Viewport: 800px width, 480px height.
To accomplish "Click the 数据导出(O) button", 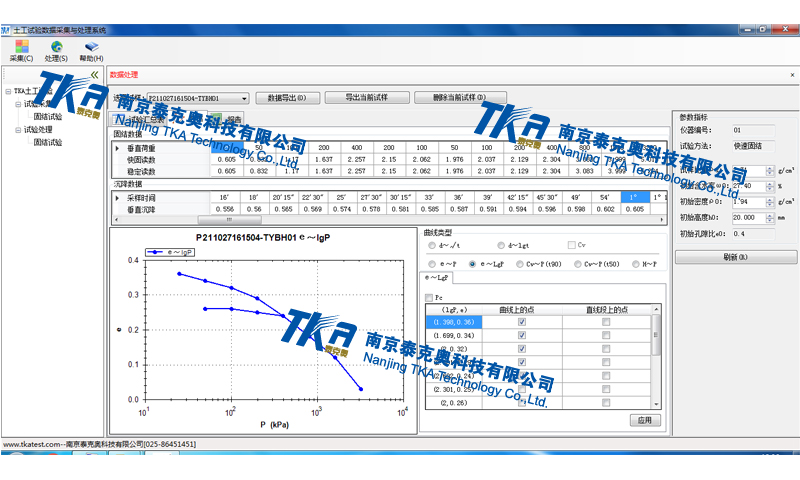I will click(x=287, y=98).
